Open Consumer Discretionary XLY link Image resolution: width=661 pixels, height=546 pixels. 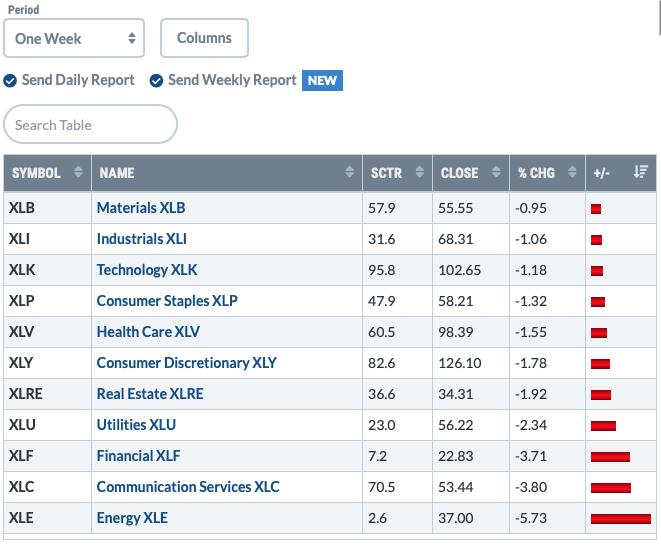(186, 363)
